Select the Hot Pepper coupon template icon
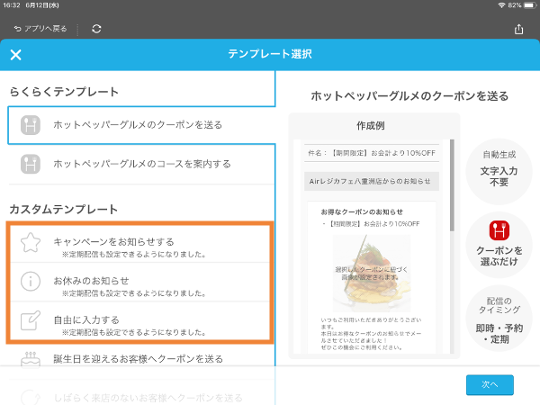The height and width of the screenshot is (405, 540). (30, 125)
